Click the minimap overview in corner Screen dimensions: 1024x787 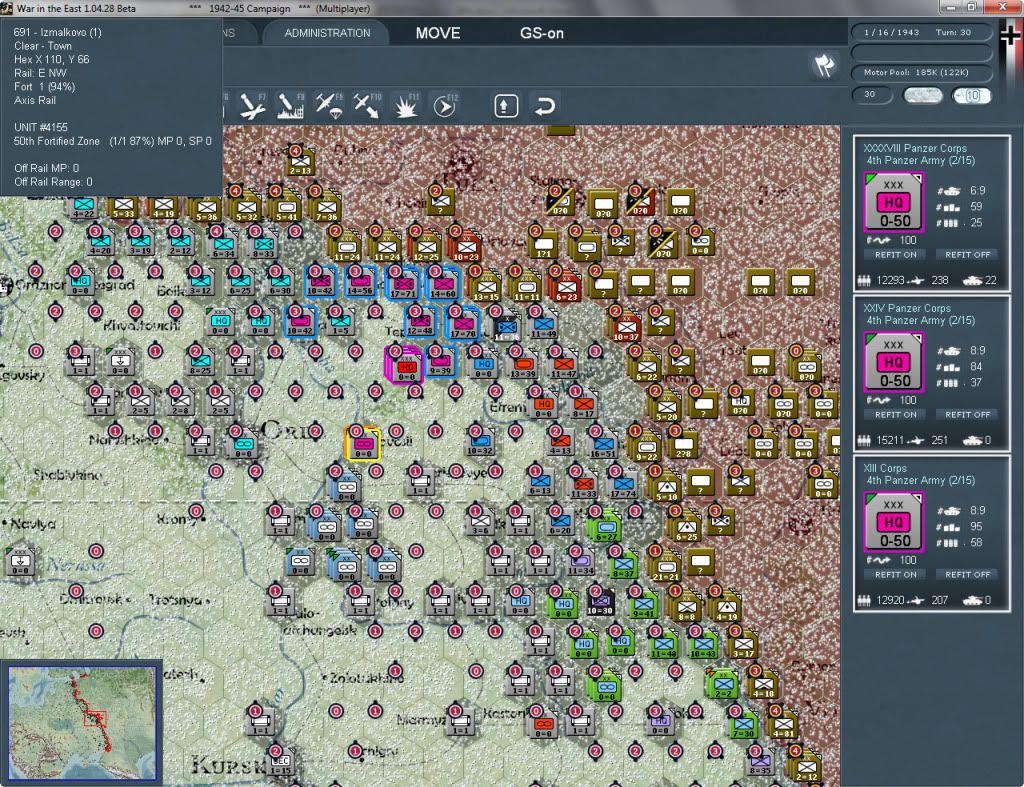(82, 722)
